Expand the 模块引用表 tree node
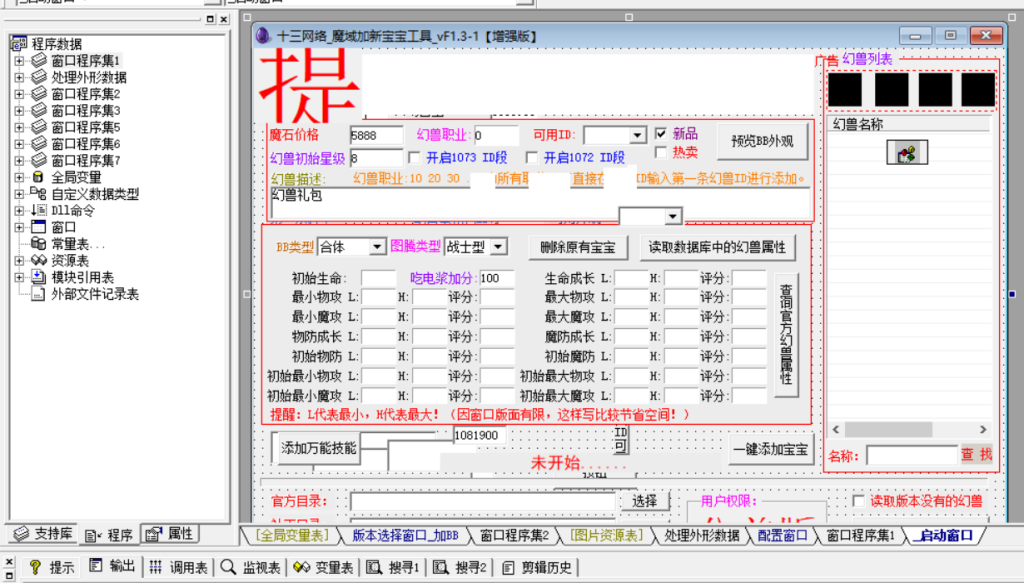 [x=19, y=277]
